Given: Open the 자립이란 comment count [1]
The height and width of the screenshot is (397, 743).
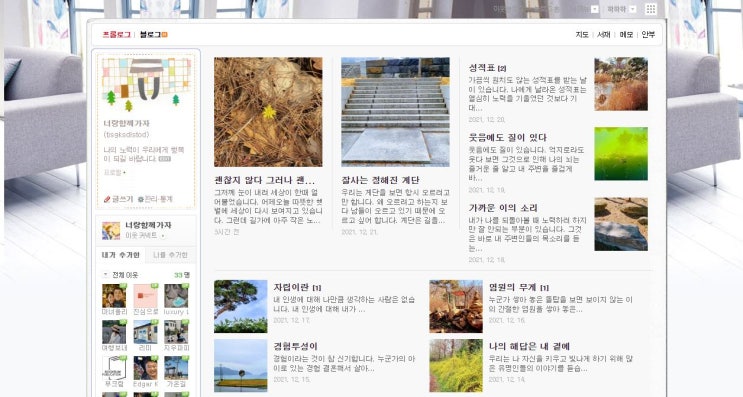Looking at the screenshot, I should (x=317, y=288).
